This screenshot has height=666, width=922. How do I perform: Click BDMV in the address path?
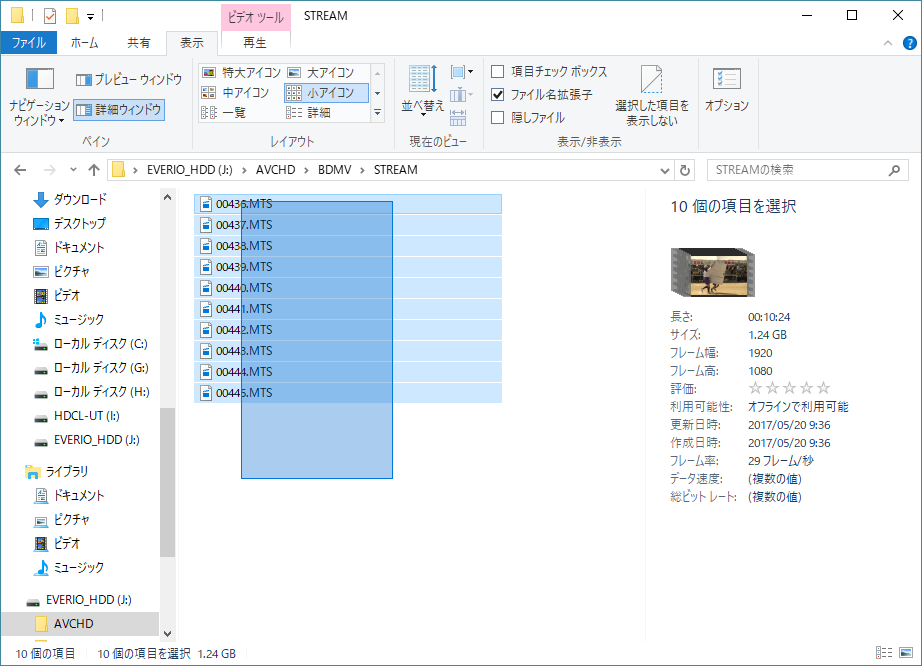click(x=335, y=170)
